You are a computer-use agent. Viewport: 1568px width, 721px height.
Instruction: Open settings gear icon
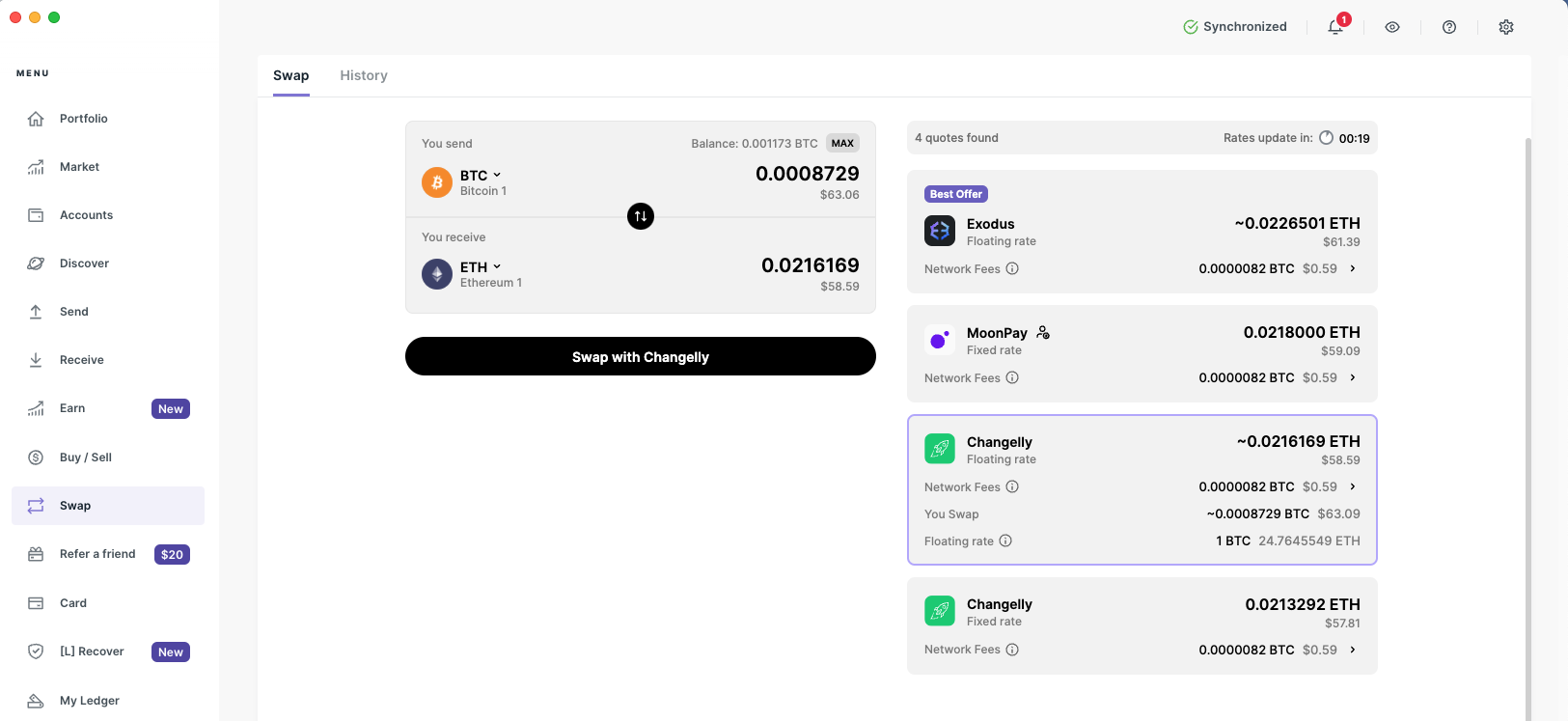tap(1506, 27)
